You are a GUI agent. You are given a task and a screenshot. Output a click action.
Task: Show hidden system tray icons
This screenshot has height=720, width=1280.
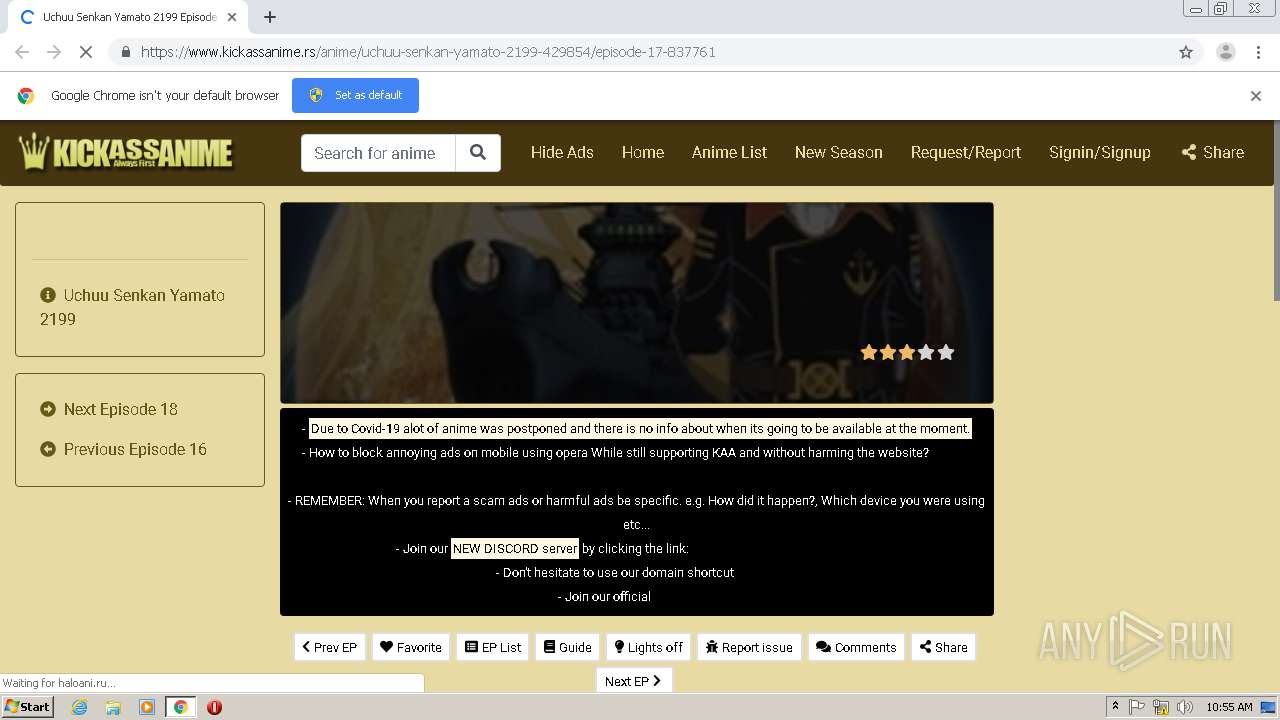click(x=1115, y=707)
